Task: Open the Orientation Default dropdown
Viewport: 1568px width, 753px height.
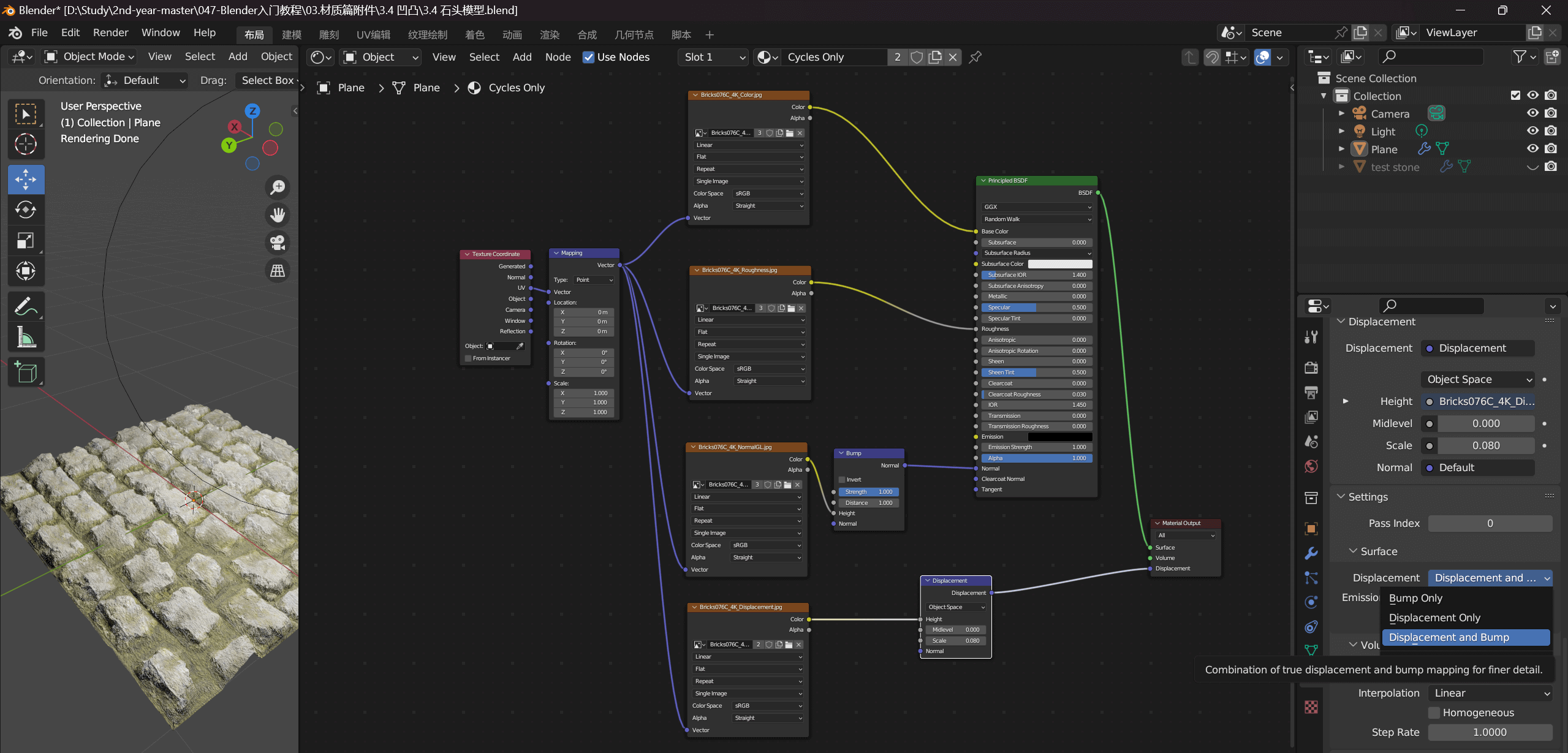Action: pos(145,80)
